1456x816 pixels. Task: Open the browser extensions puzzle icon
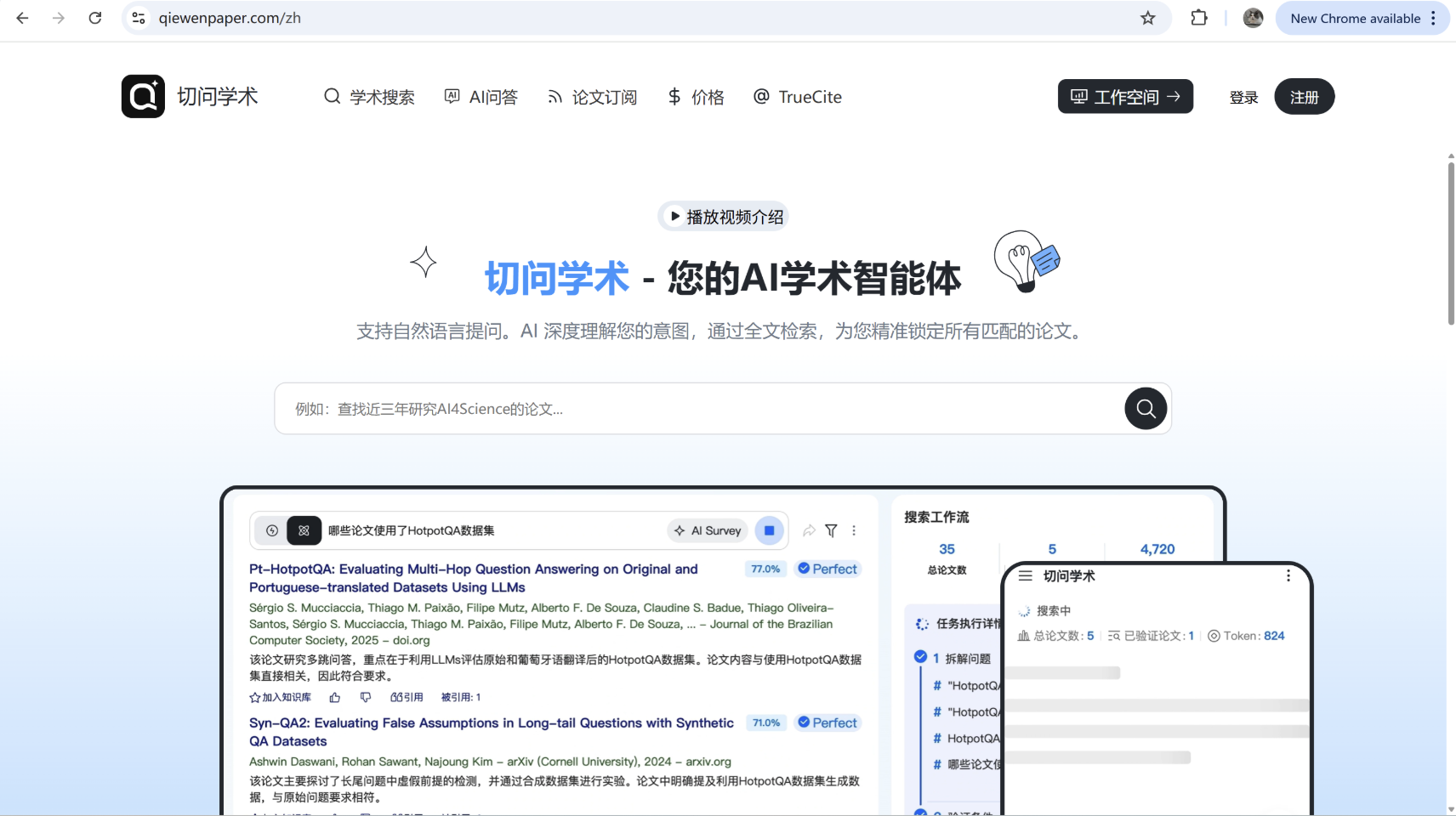[1199, 18]
